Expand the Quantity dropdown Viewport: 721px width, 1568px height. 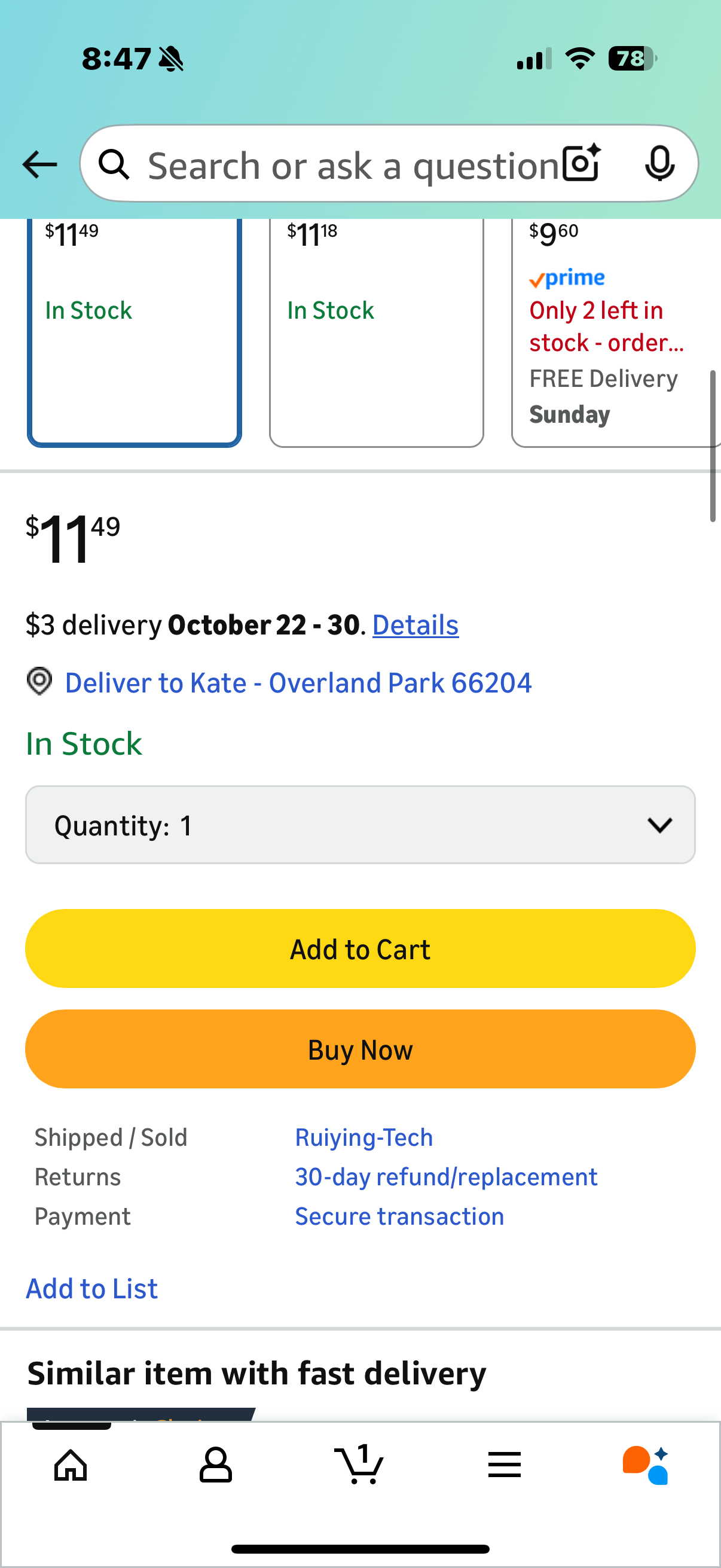360,825
